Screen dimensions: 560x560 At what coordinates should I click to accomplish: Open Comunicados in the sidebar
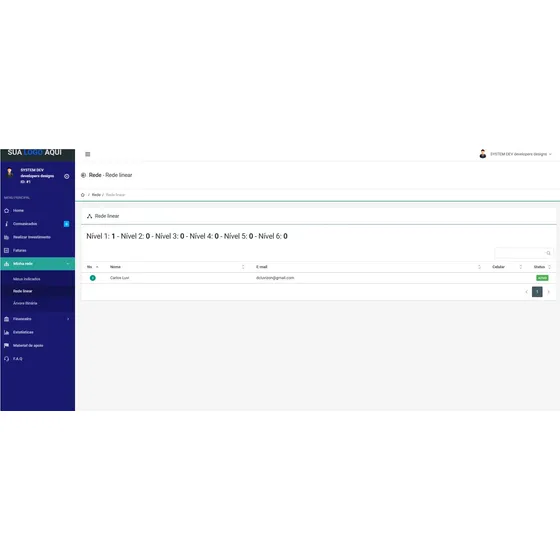(x=25, y=224)
